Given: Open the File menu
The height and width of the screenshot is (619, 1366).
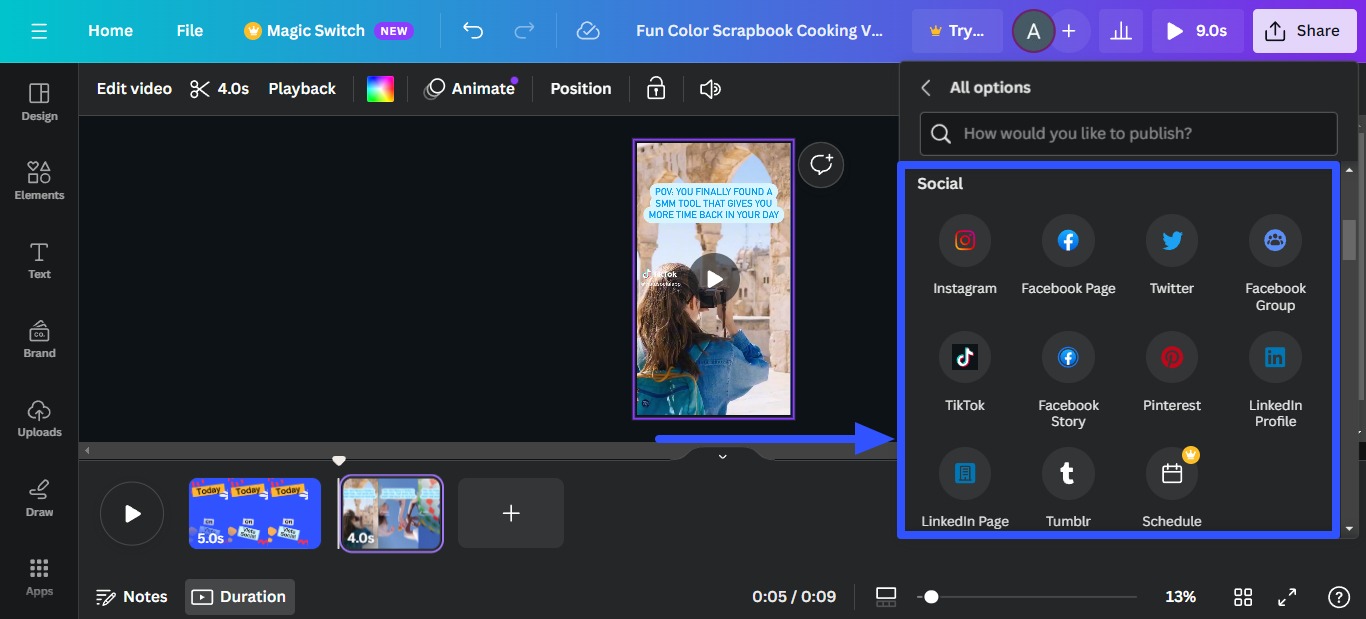Looking at the screenshot, I should point(189,31).
